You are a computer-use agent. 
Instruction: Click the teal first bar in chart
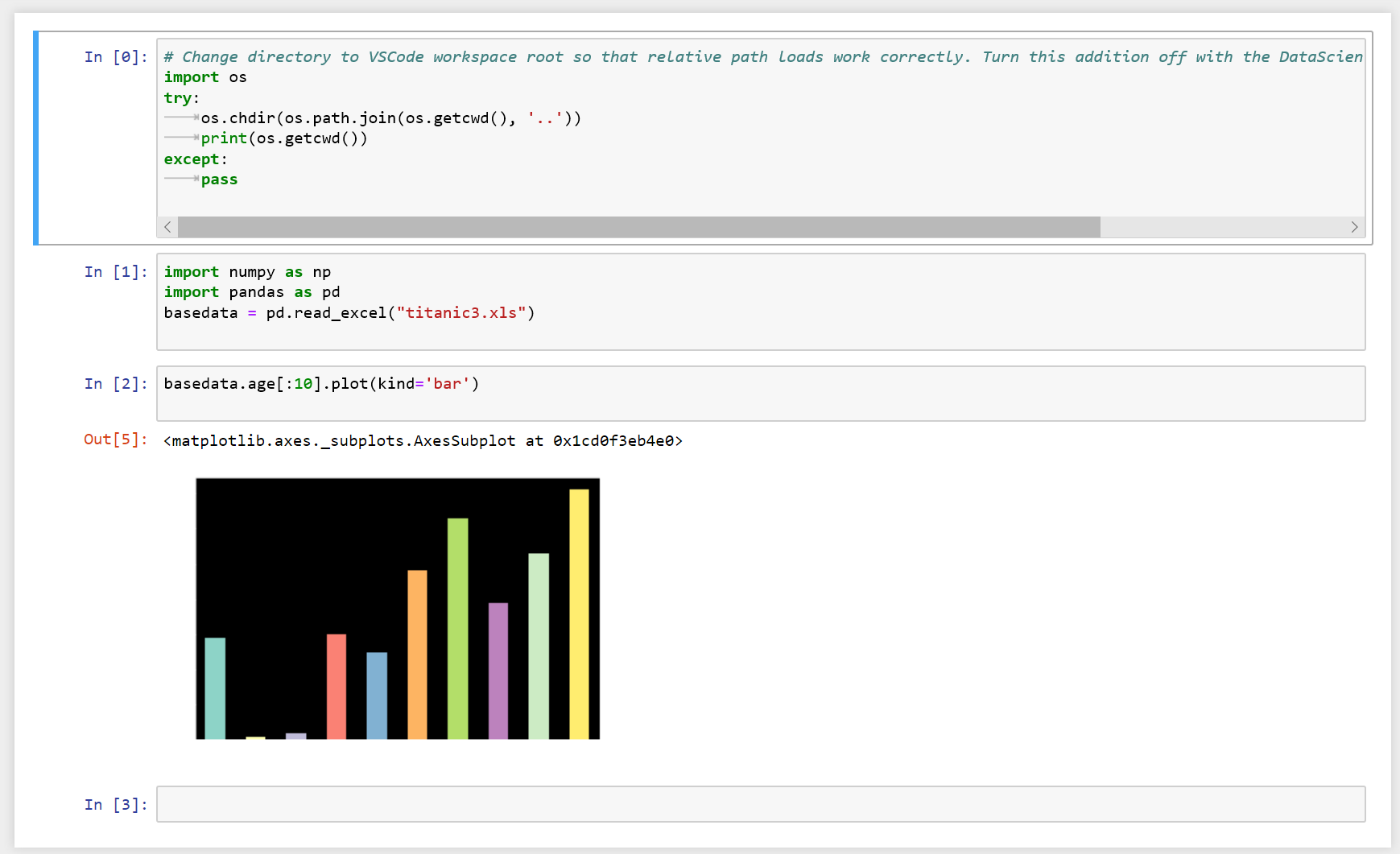[x=215, y=688]
